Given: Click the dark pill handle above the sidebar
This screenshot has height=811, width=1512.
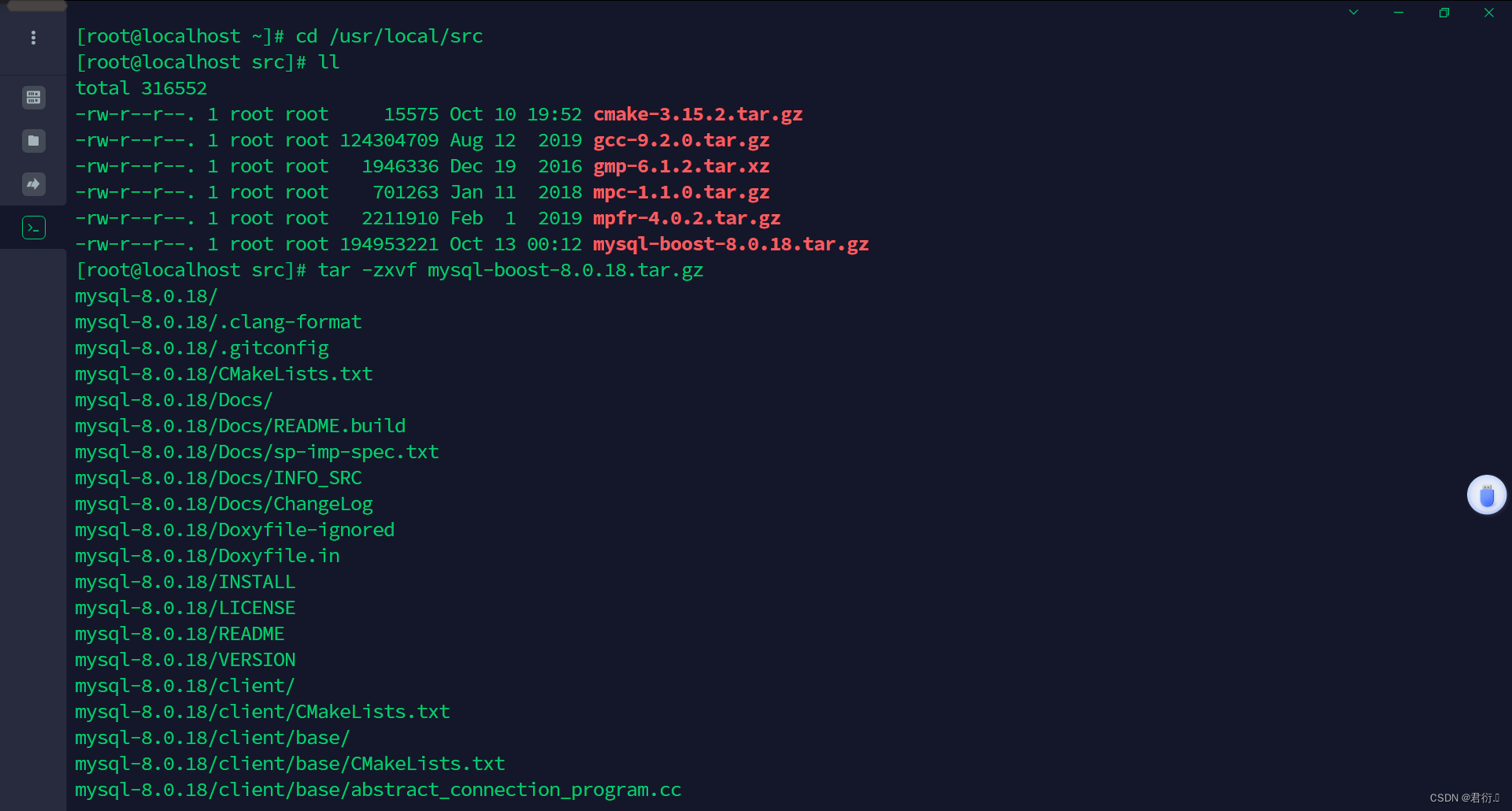Looking at the screenshot, I should 36,6.
